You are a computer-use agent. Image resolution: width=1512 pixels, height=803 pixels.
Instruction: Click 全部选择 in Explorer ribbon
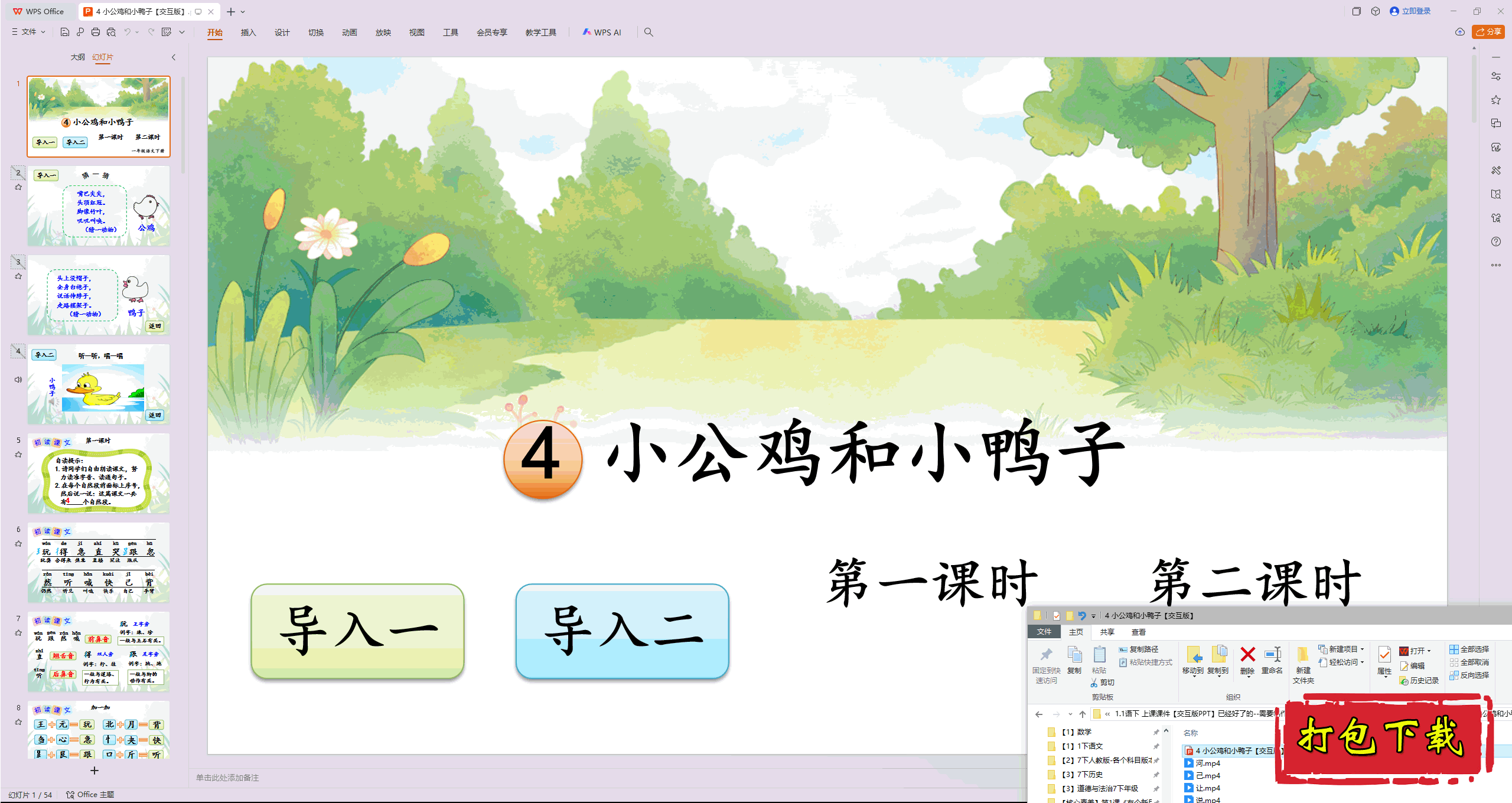(1469, 649)
